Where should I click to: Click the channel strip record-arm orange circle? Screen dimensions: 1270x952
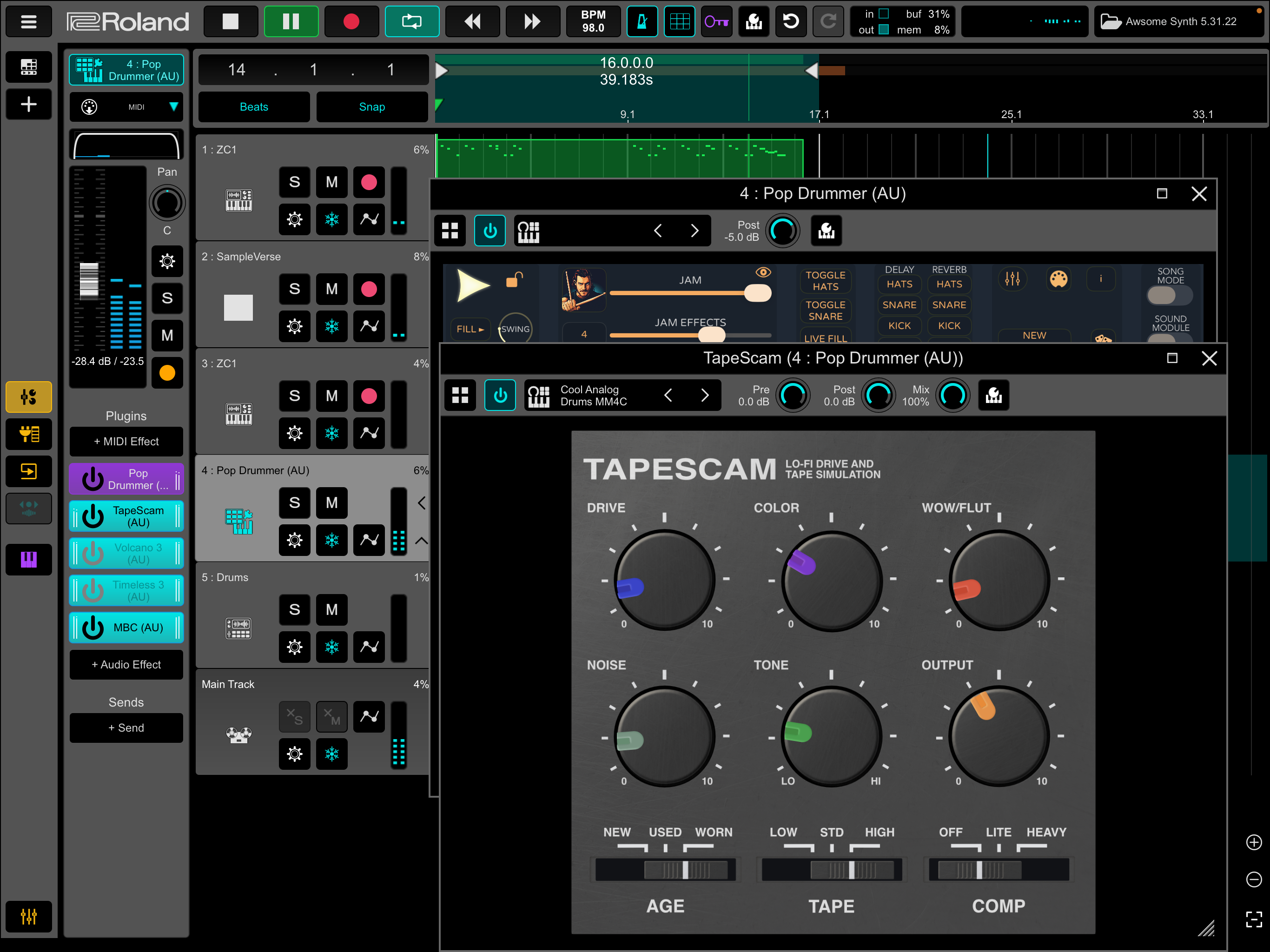[x=167, y=373]
